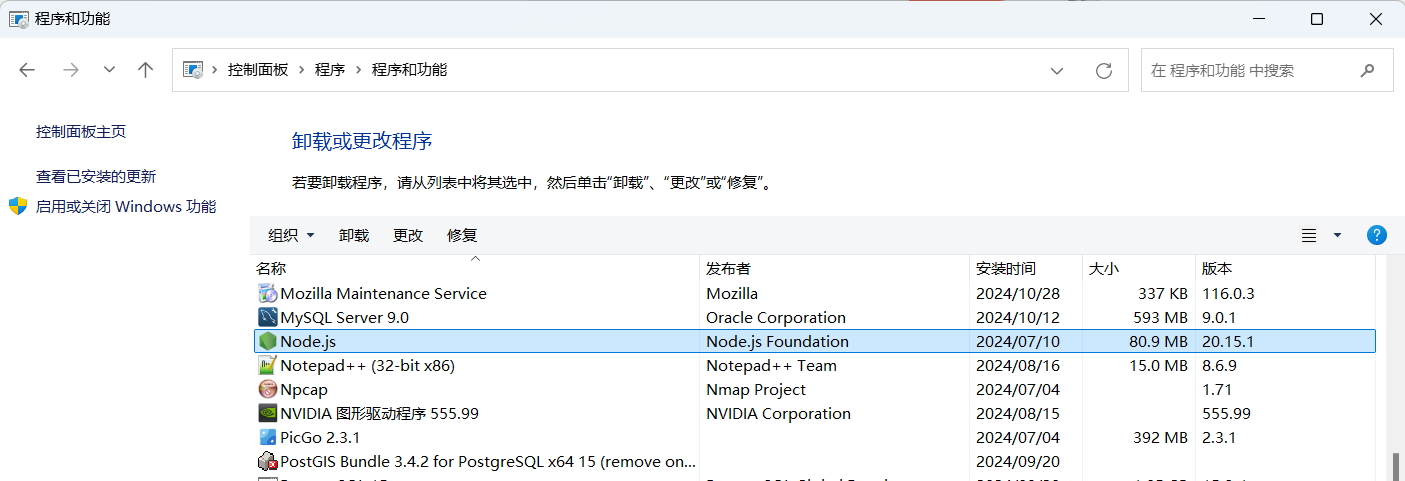
Task: Select the Node.js program name
Action: click(x=308, y=342)
